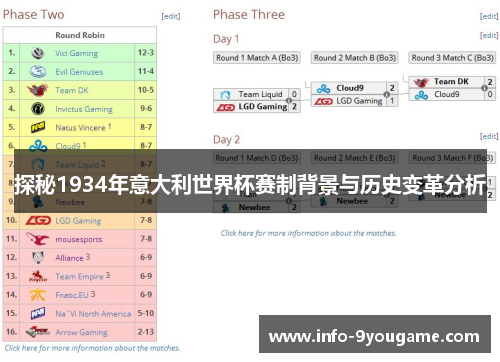Image resolution: width=500 pixels, height=362 pixels.
Task: Click LGD Gaming name in Match A
Action: pyautogui.click(x=263, y=107)
